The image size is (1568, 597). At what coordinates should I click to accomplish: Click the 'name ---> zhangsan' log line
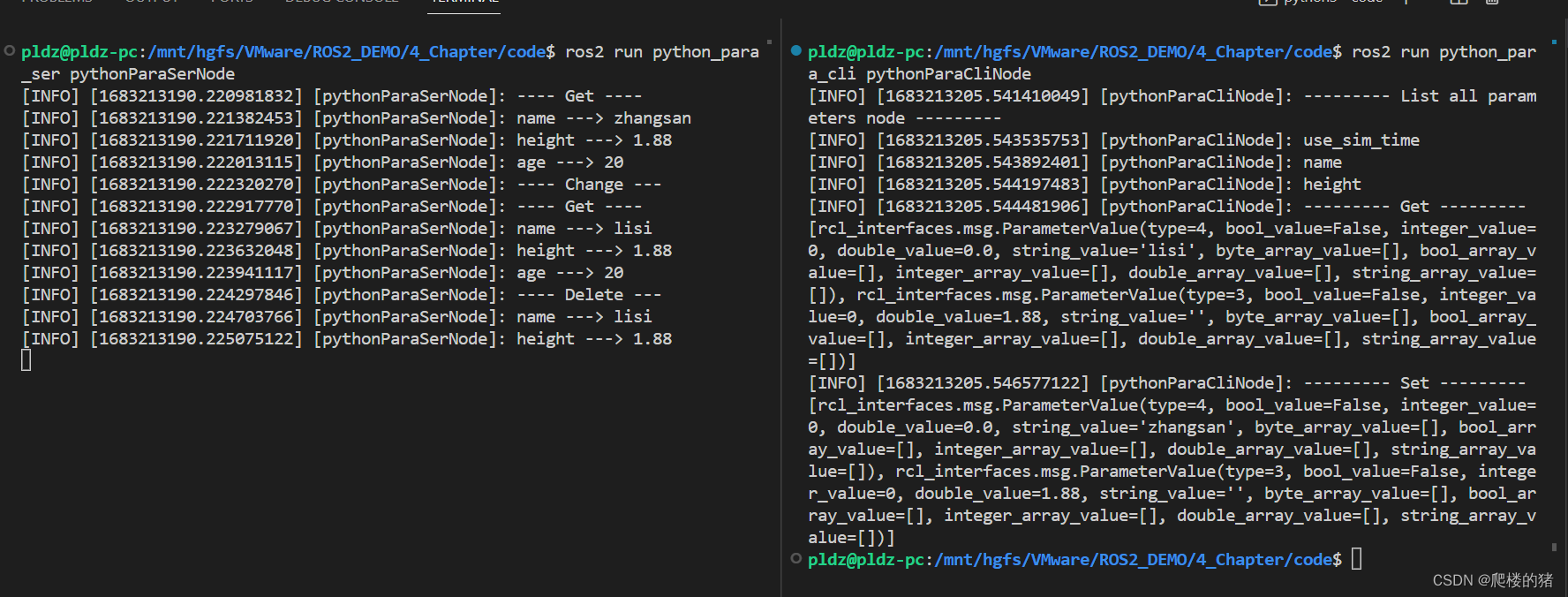pyautogui.click(x=357, y=118)
